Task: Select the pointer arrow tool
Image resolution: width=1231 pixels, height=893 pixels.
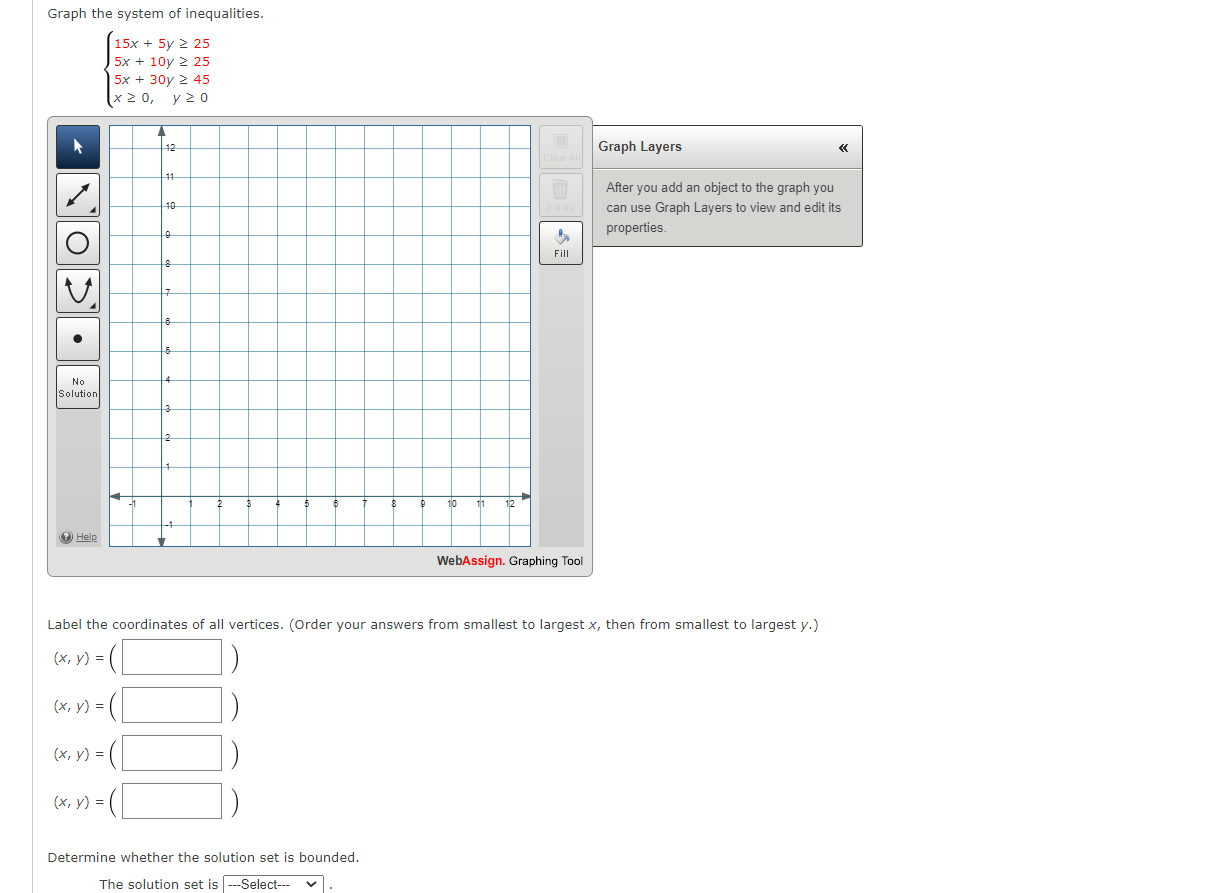Action: (78, 147)
